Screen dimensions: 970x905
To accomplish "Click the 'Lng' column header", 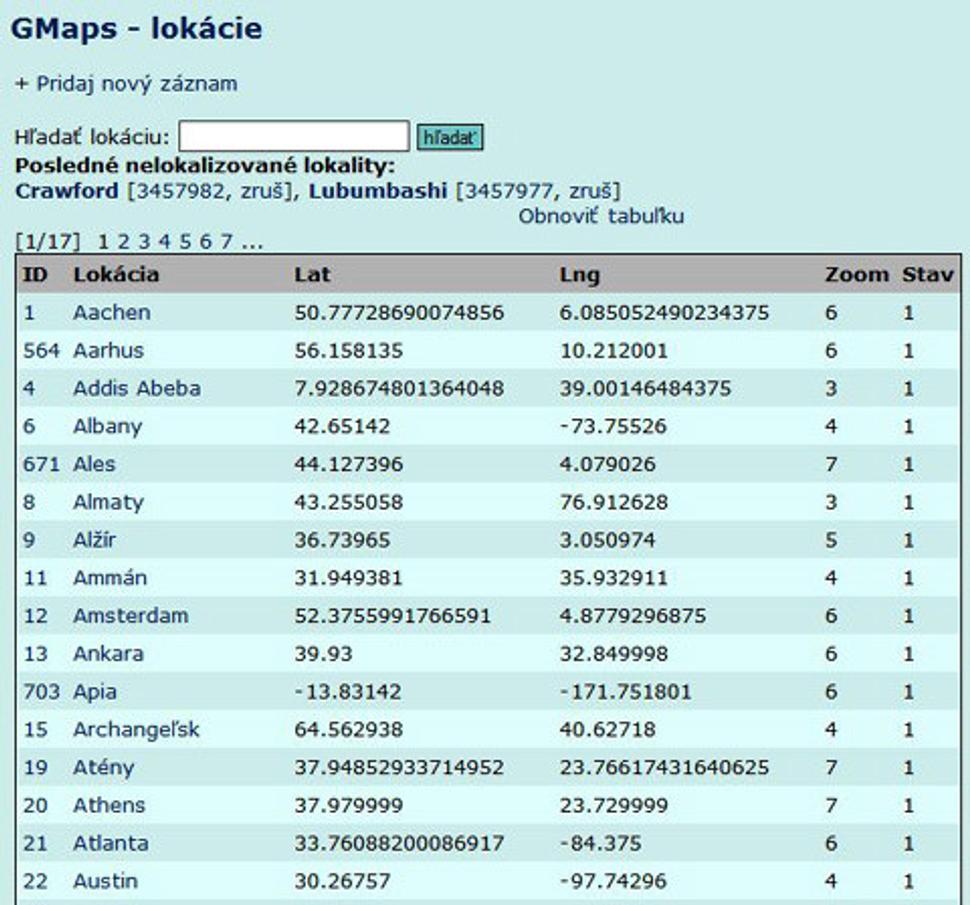I will click(x=579, y=275).
